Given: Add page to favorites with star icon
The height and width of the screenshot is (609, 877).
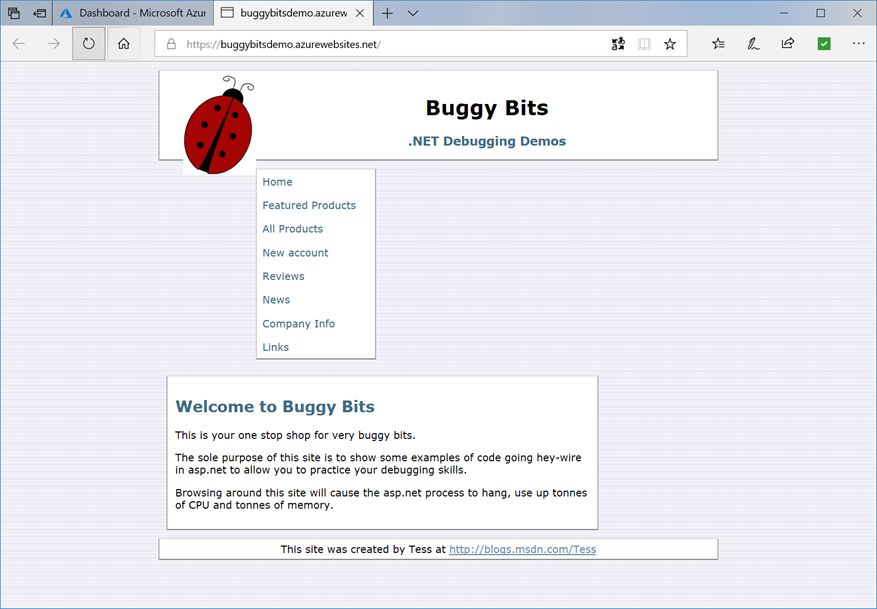Looking at the screenshot, I should (x=670, y=44).
